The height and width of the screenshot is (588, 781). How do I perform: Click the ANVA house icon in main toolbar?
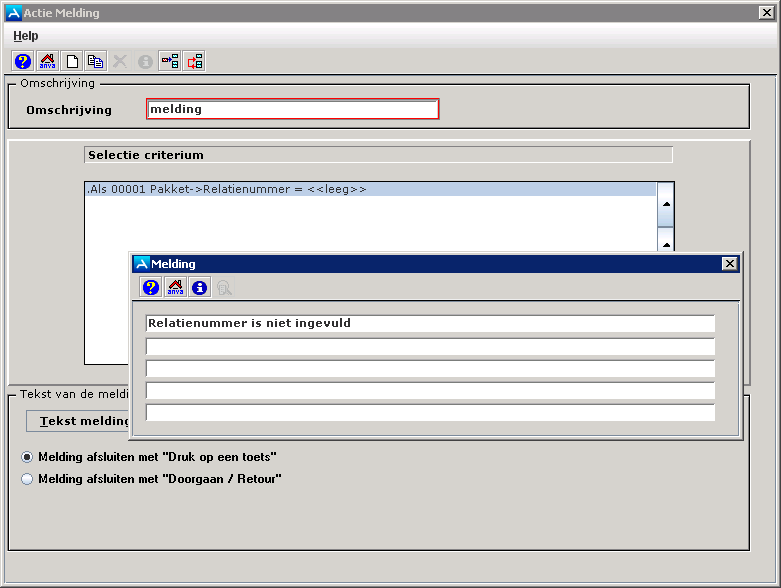tap(47, 61)
